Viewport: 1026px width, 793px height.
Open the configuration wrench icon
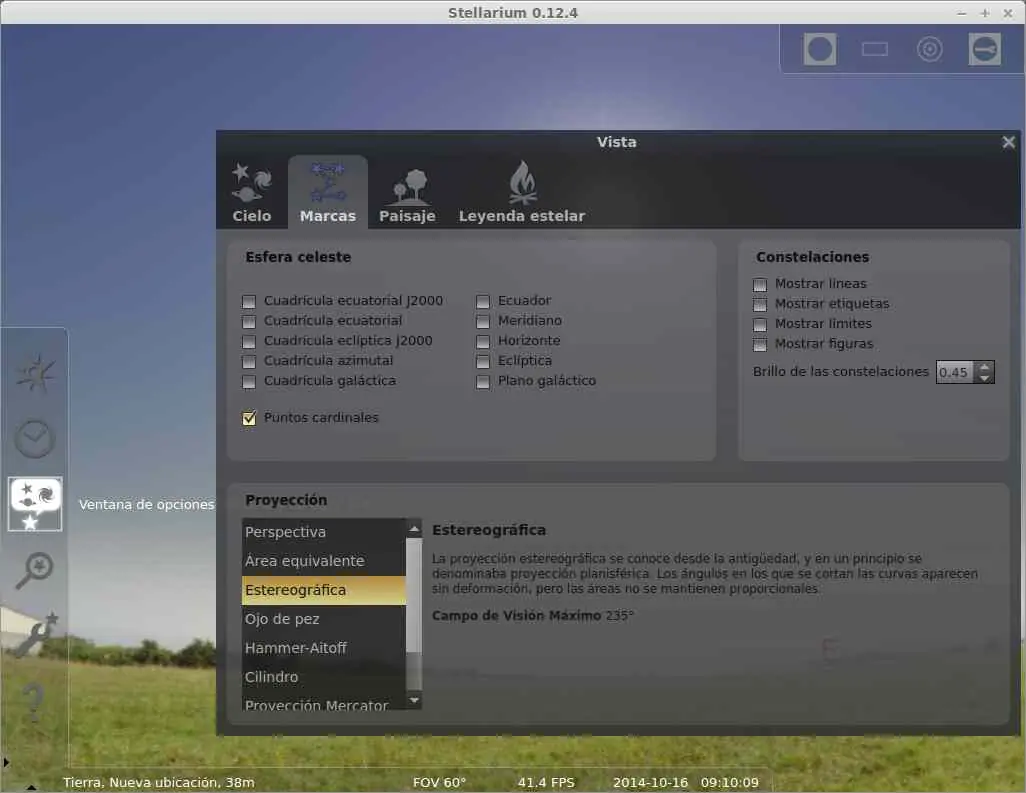click(37, 633)
